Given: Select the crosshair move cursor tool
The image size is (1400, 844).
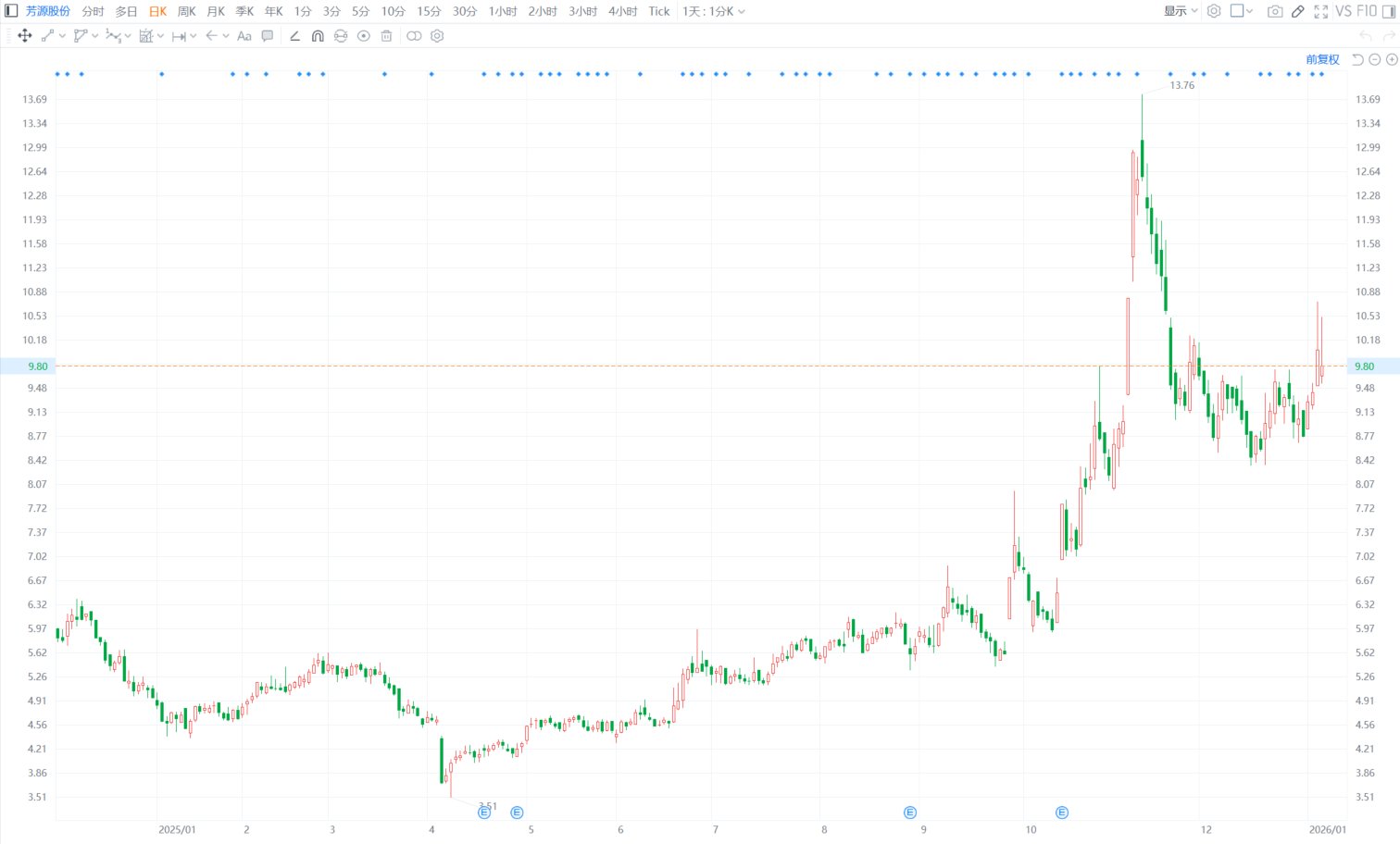Looking at the screenshot, I should click(x=25, y=36).
